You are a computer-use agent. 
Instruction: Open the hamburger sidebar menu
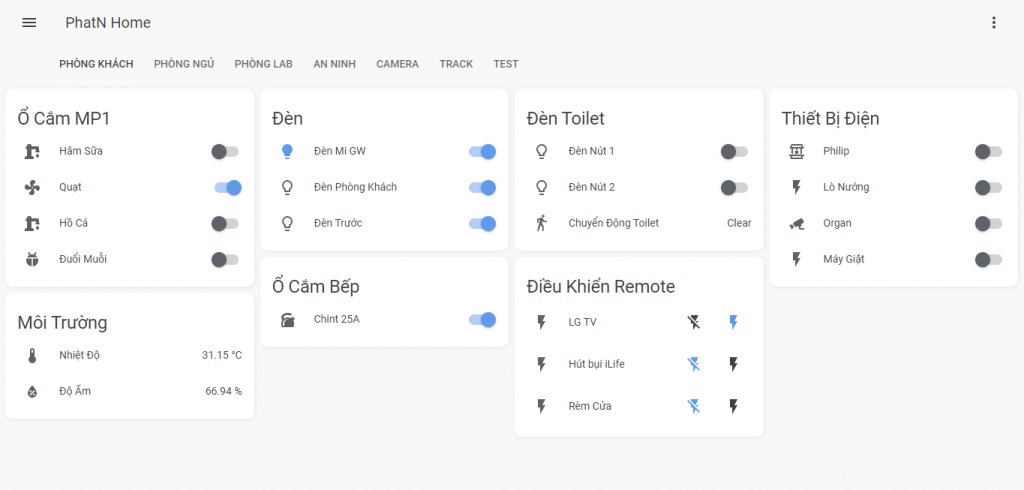tap(29, 23)
